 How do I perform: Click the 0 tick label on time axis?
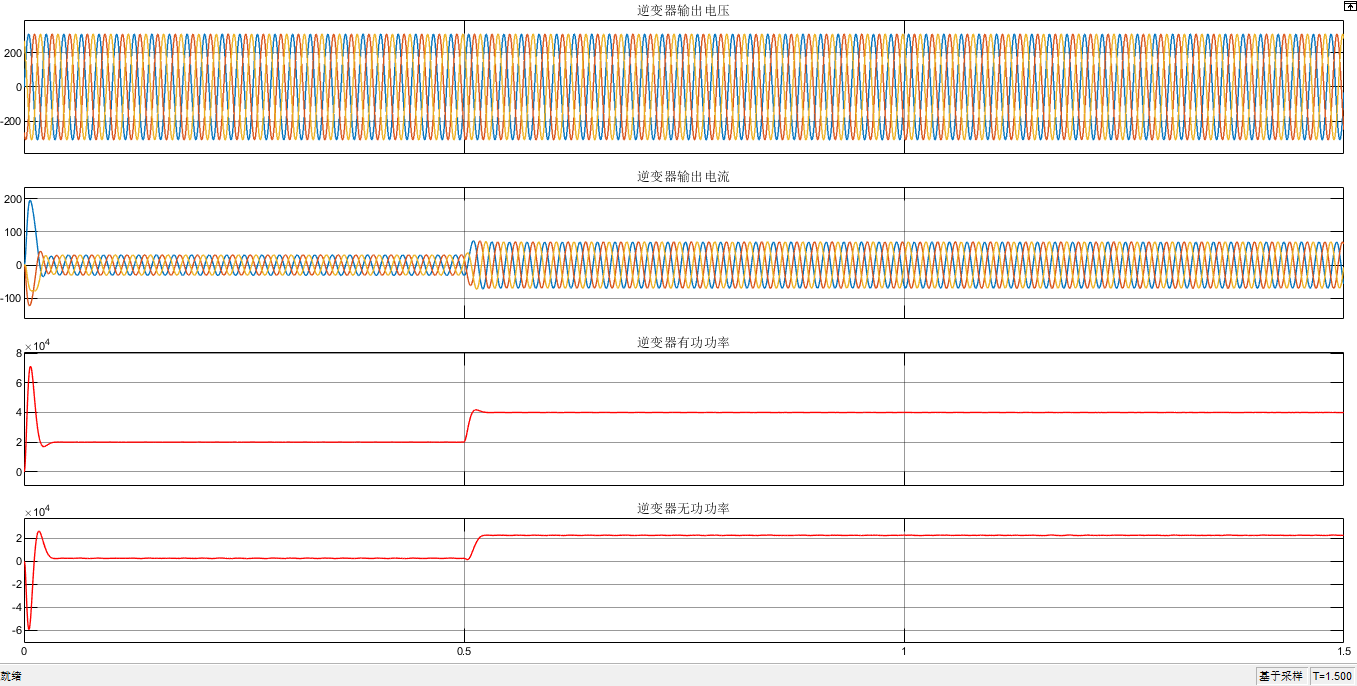coord(24,651)
